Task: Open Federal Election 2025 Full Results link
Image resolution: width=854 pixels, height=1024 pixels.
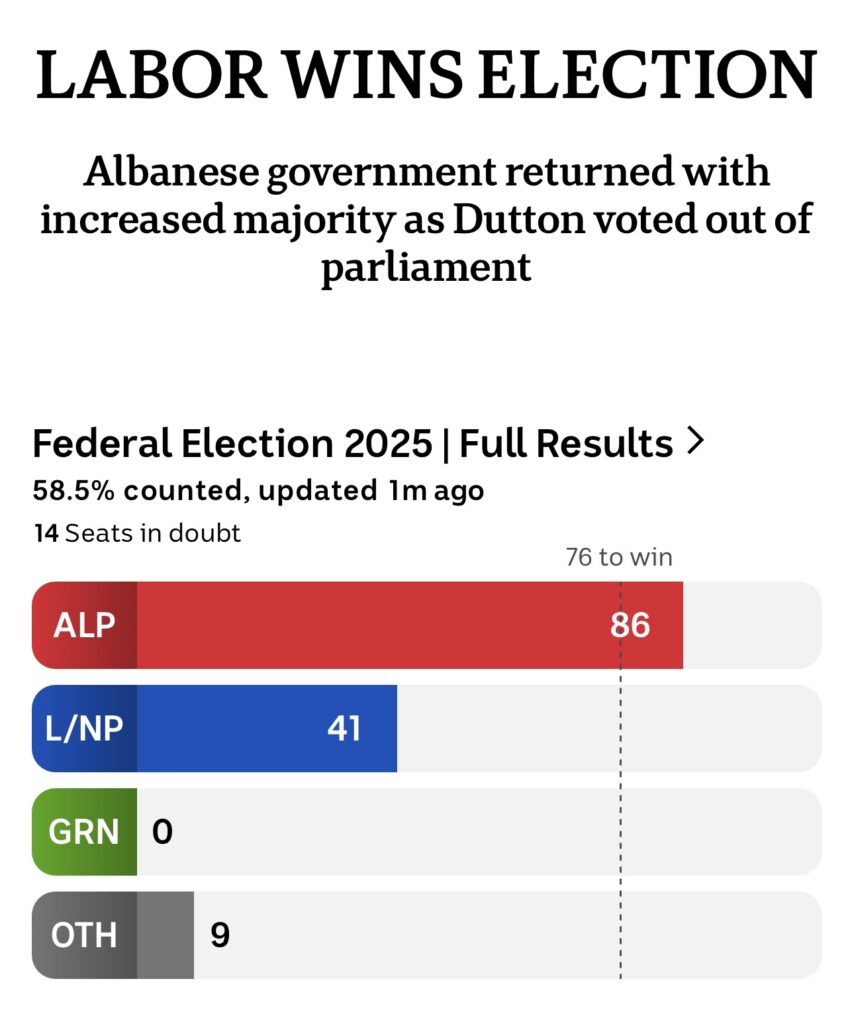Action: [368, 443]
